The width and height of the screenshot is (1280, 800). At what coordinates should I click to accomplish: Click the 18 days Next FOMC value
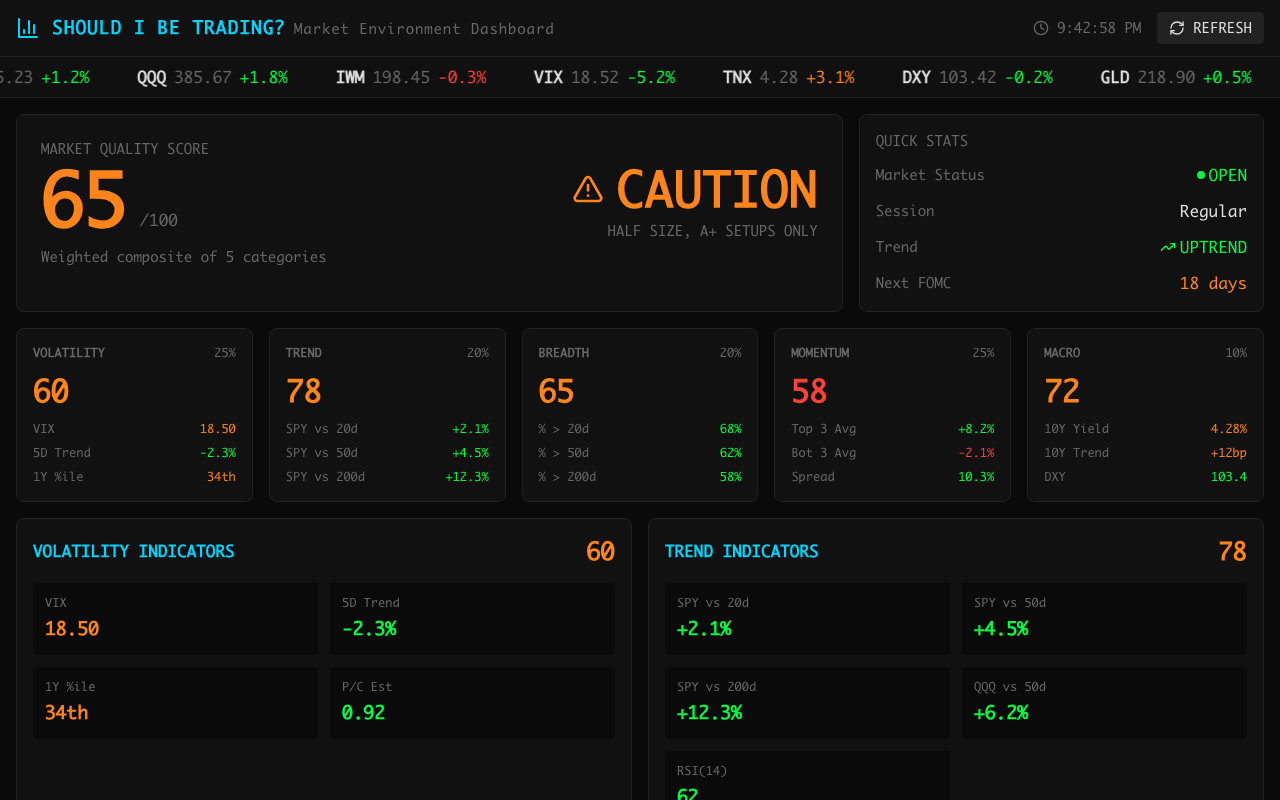[1213, 283]
